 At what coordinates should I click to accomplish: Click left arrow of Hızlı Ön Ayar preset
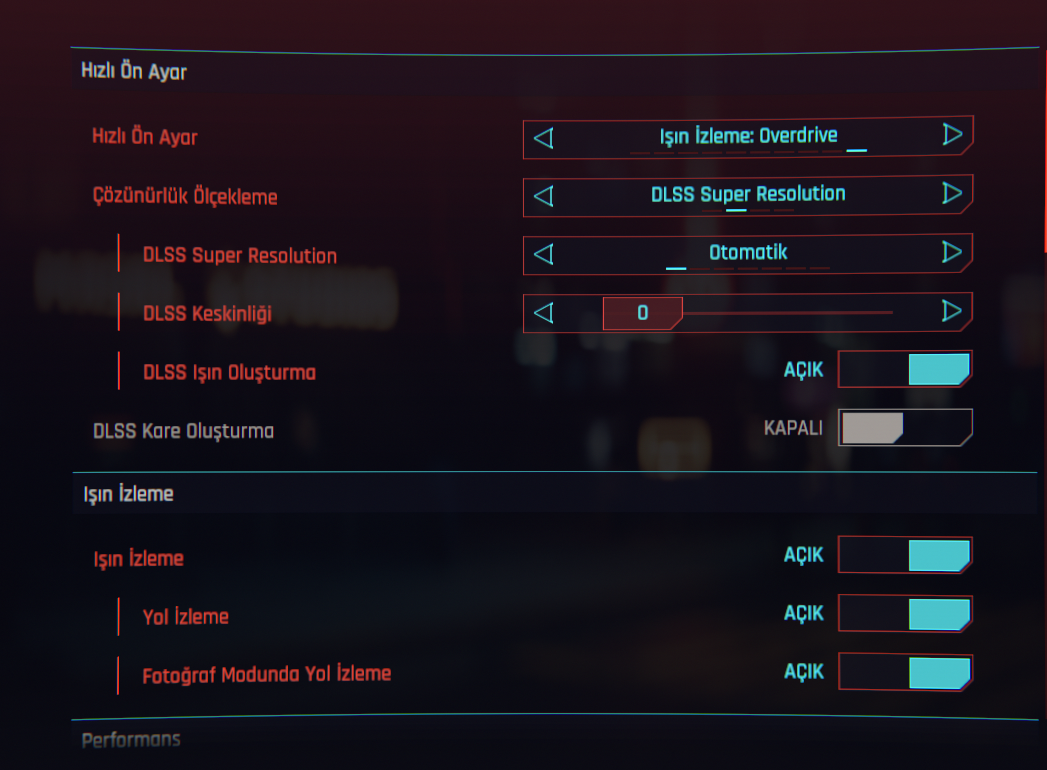pyautogui.click(x=544, y=137)
